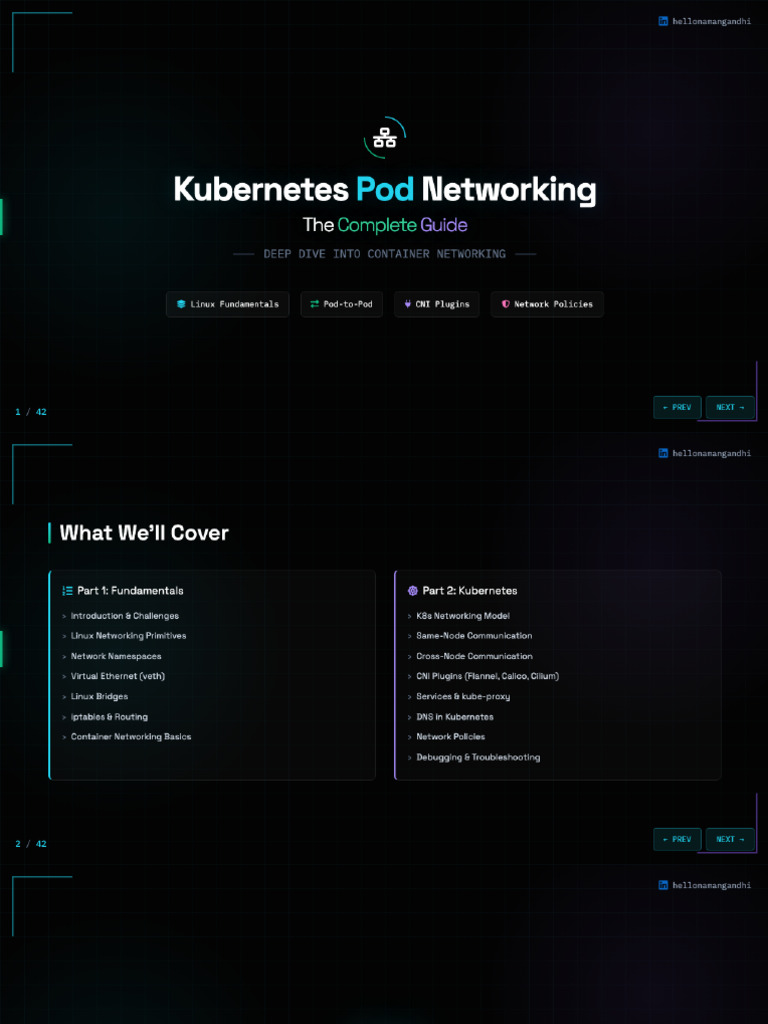
Task: Select the Network Policies tag label
Action: tap(553, 304)
